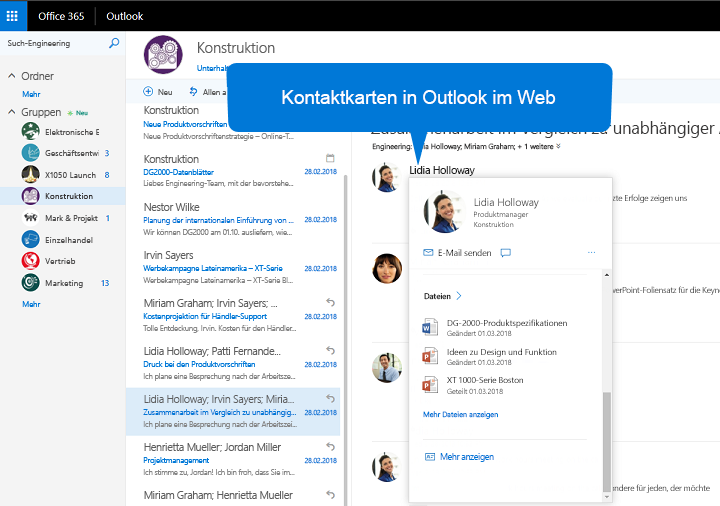Select Vertrieb group in the sidebar
This screenshot has width=720, height=506.
click(62, 261)
